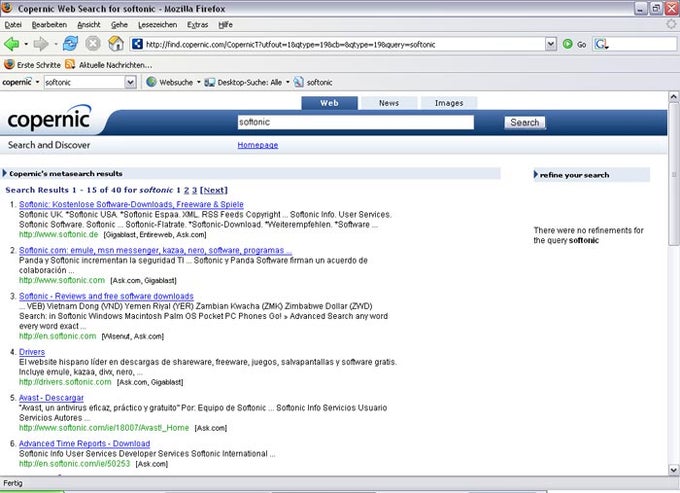Click the Firefox icon beside Erste Schritte
The width and height of the screenshot is (680, 493).
[9, 65]
